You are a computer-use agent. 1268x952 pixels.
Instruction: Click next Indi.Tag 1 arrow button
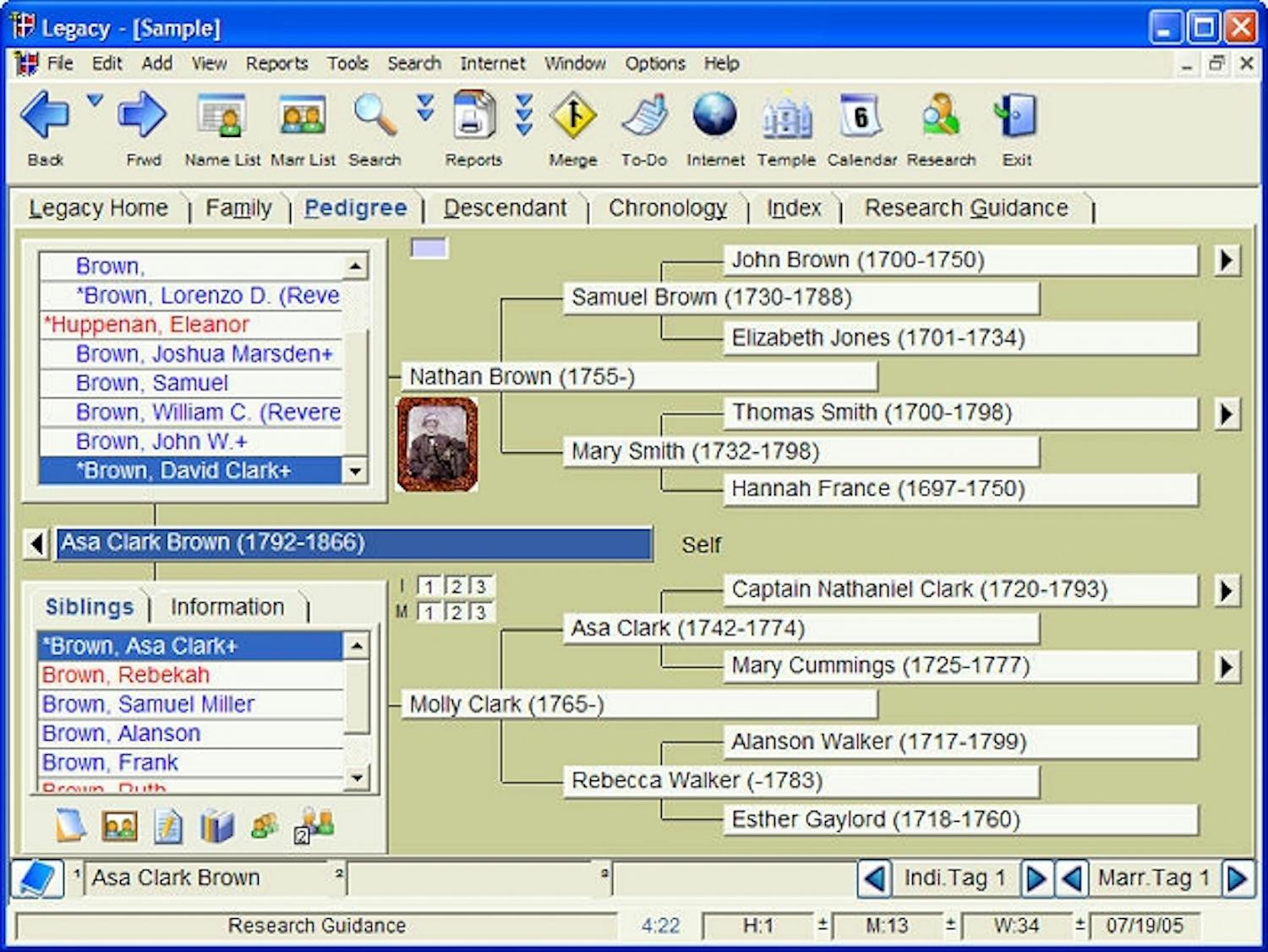[1036, 878]
